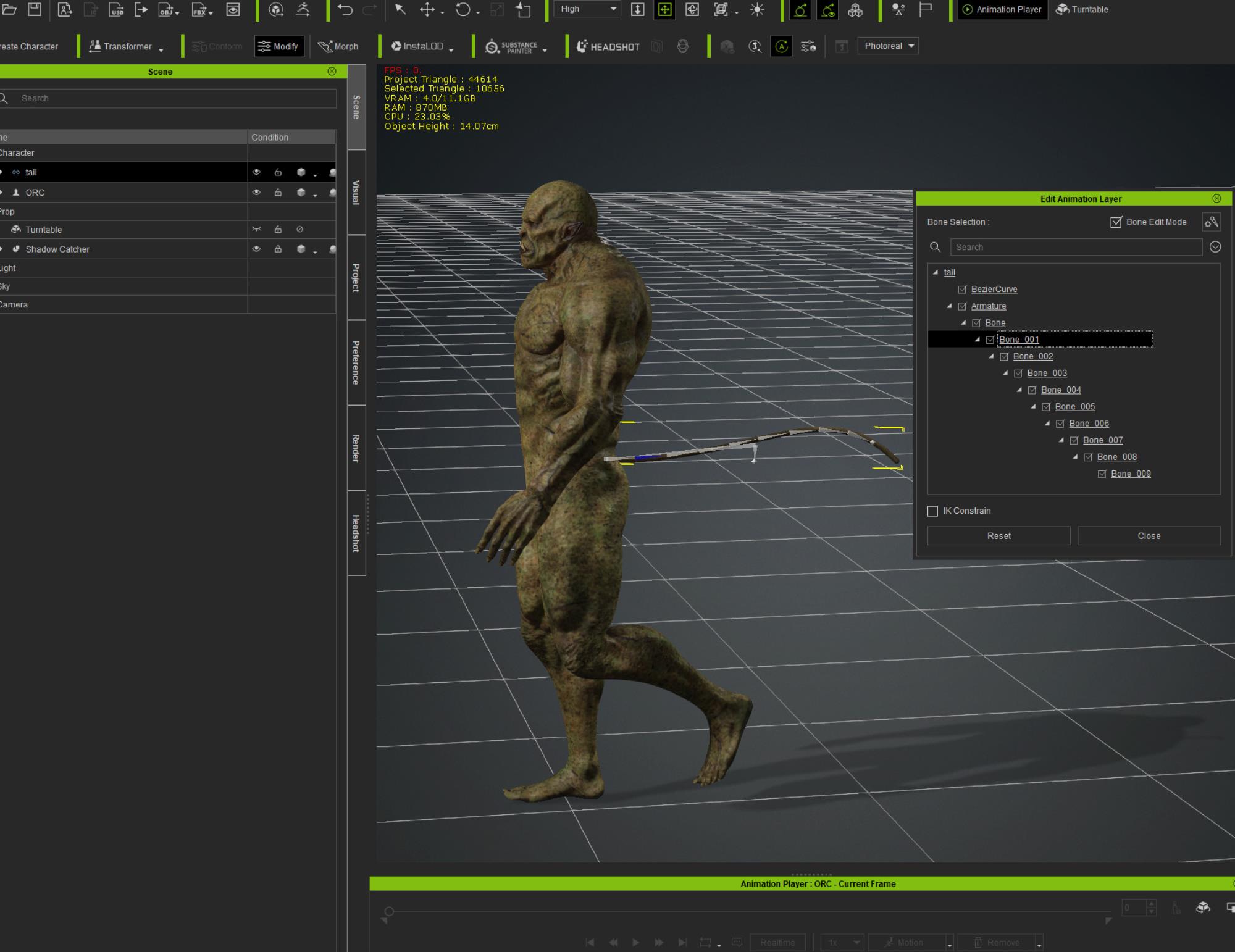Click the stacked cubes icon in toolbar
The height and width of the screenshot is (952, 1235).
(855, 9)
